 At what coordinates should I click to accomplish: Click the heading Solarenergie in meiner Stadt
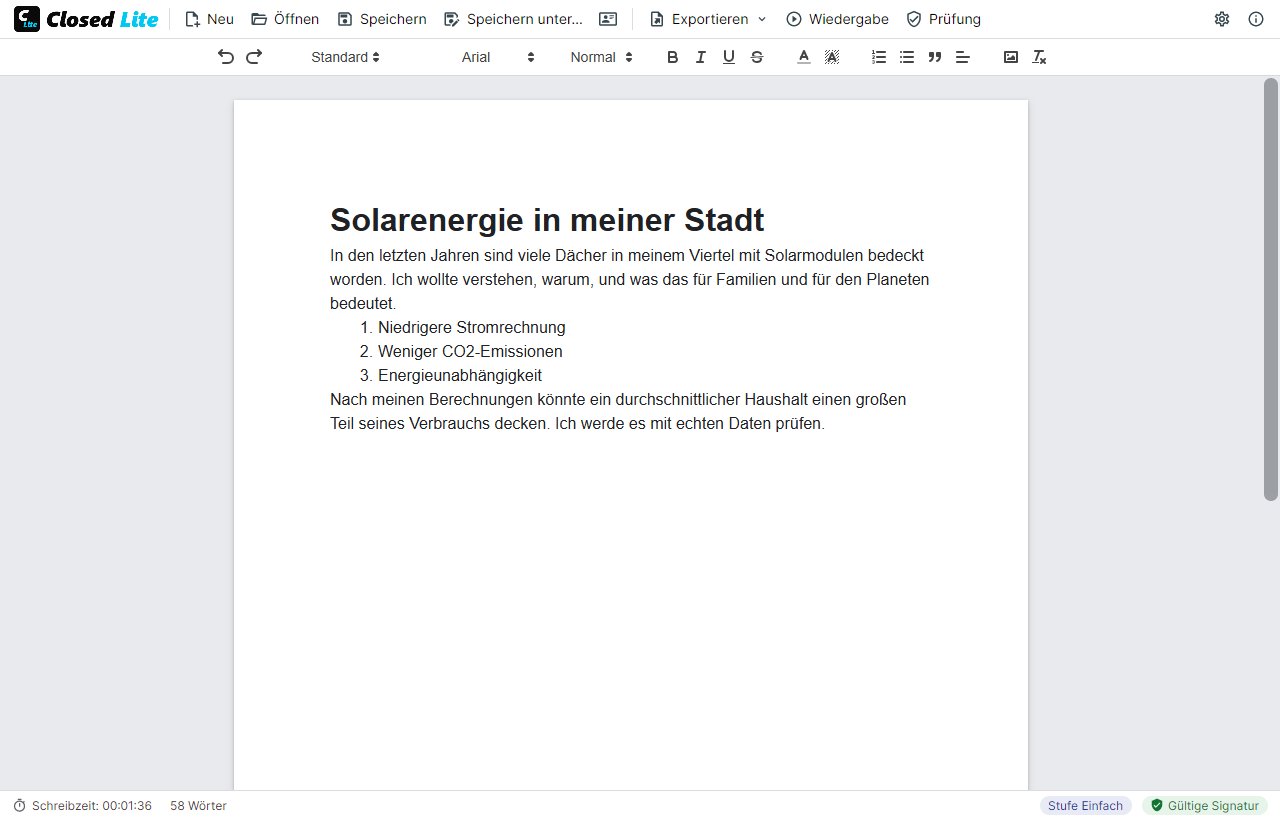pyautogui.click(x=547, y=219)
